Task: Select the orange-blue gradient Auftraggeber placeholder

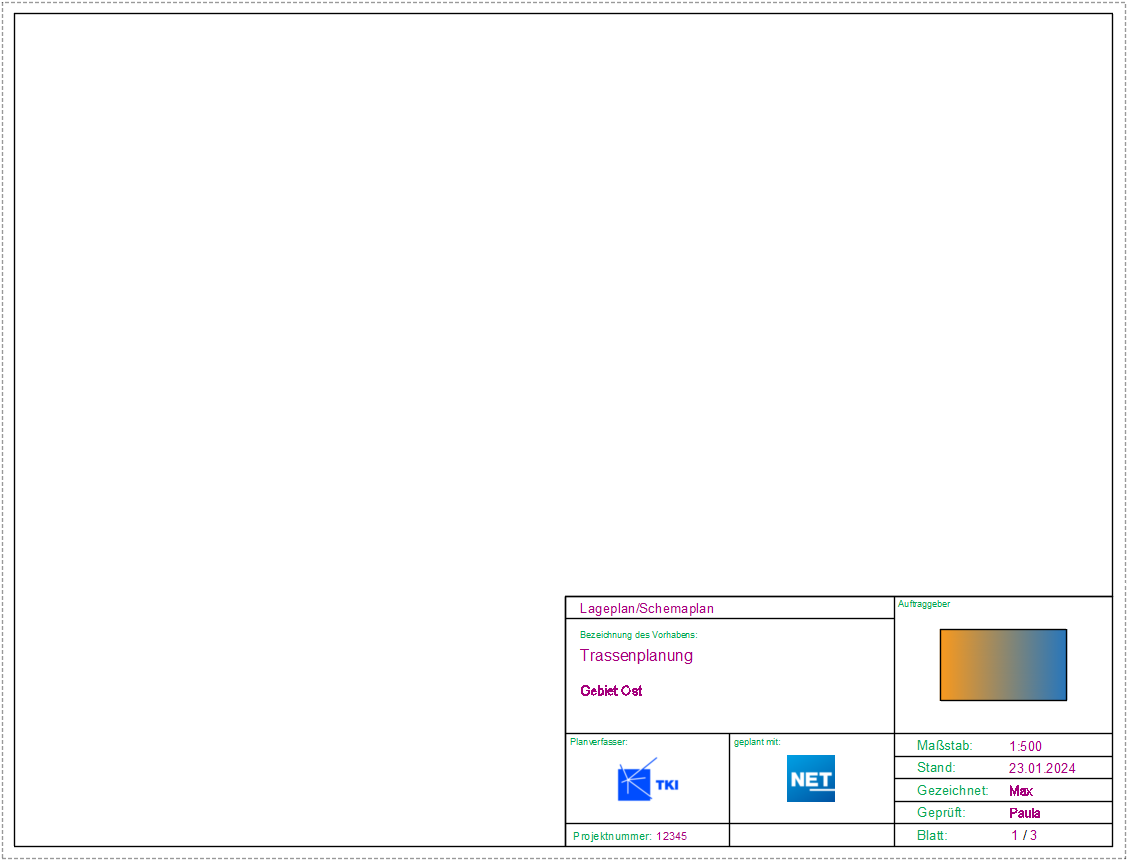Action: point(1003,665)
